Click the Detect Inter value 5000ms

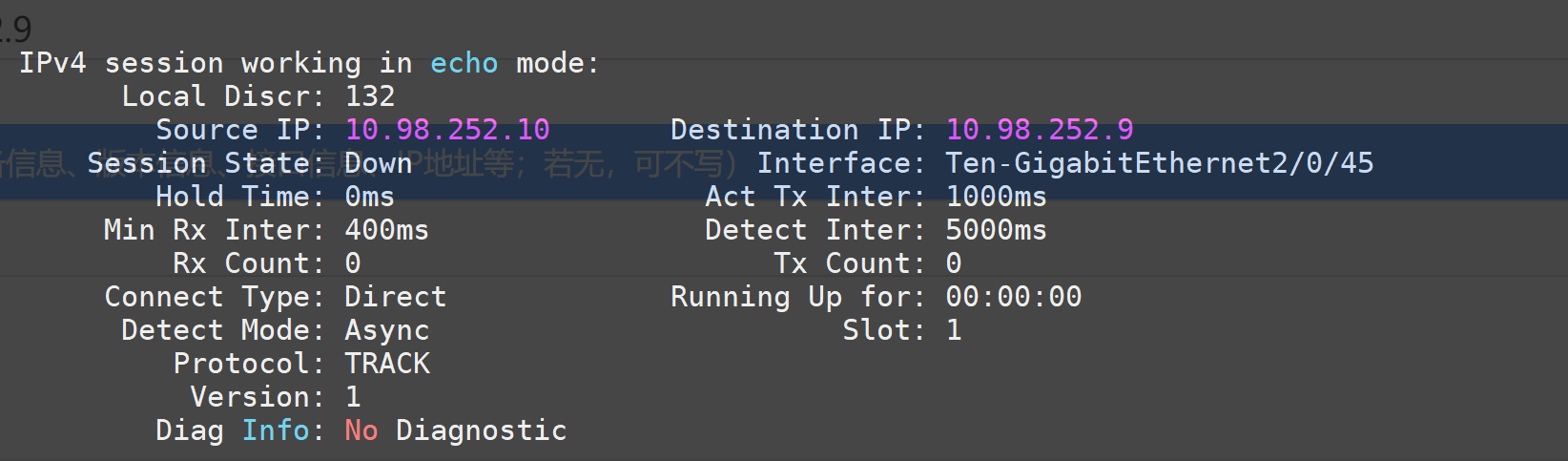[996, 230]
